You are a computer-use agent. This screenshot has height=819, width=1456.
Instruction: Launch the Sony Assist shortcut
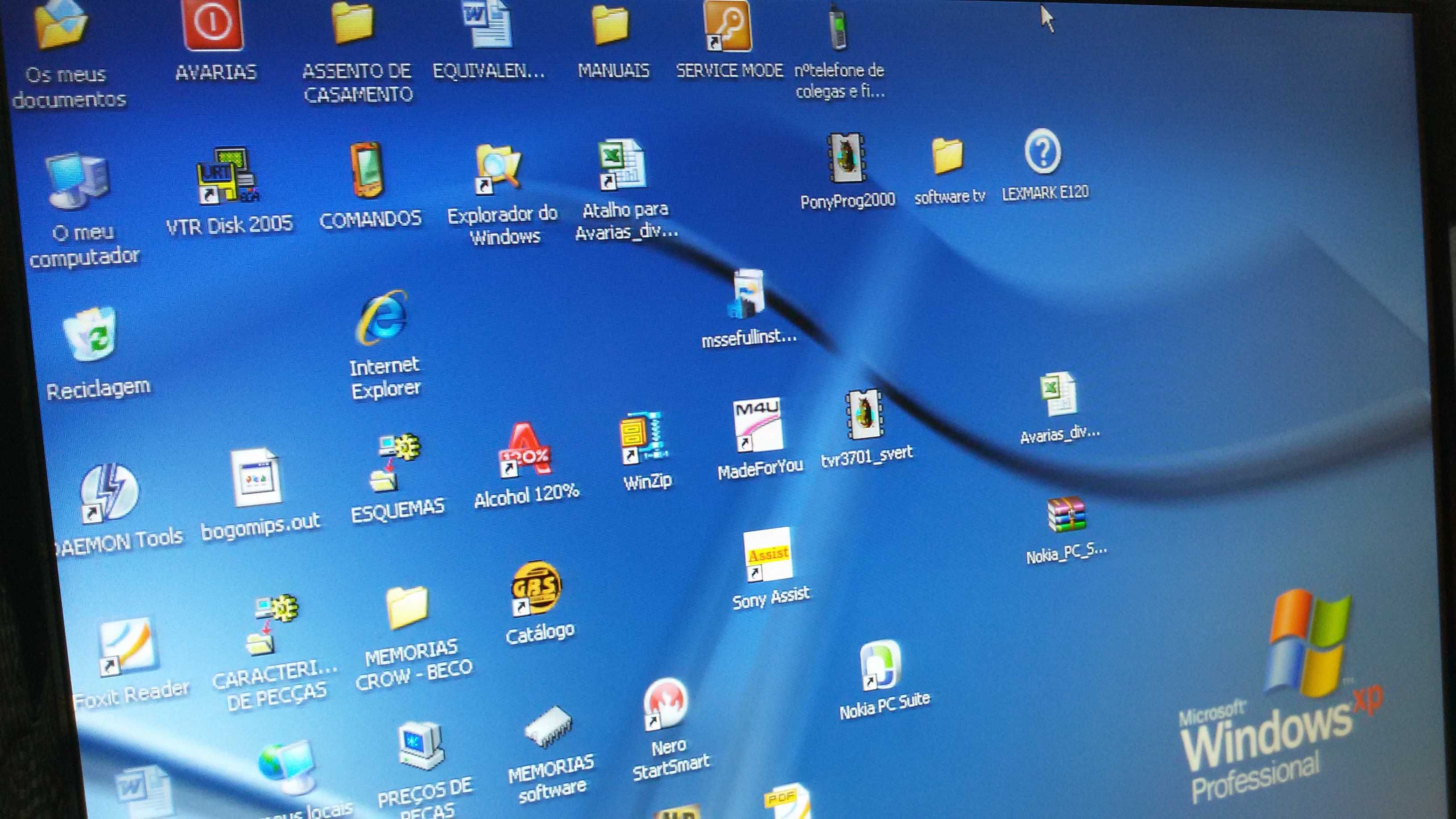[x=768, y=555]
